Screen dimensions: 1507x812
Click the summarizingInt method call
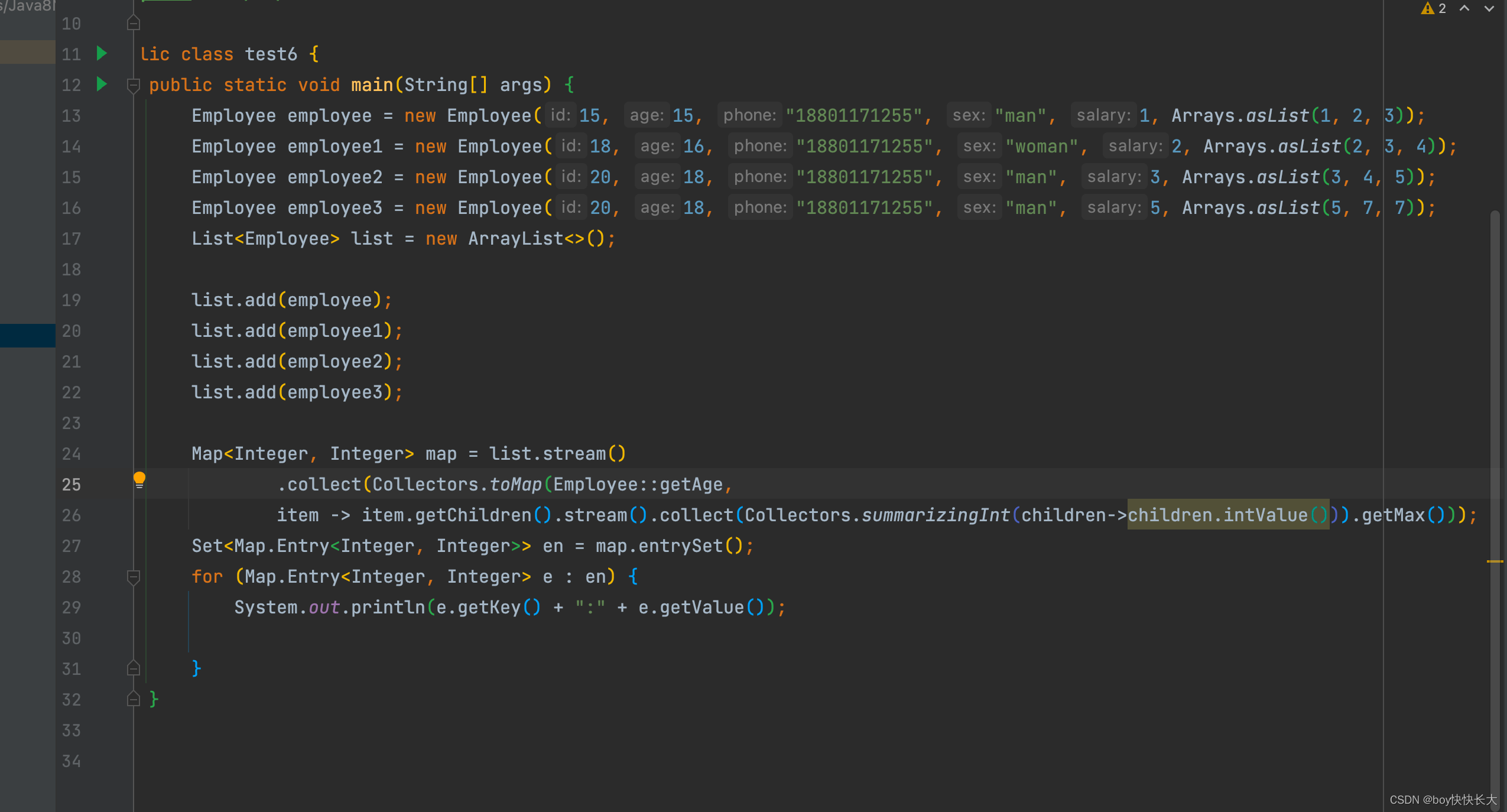935,515
